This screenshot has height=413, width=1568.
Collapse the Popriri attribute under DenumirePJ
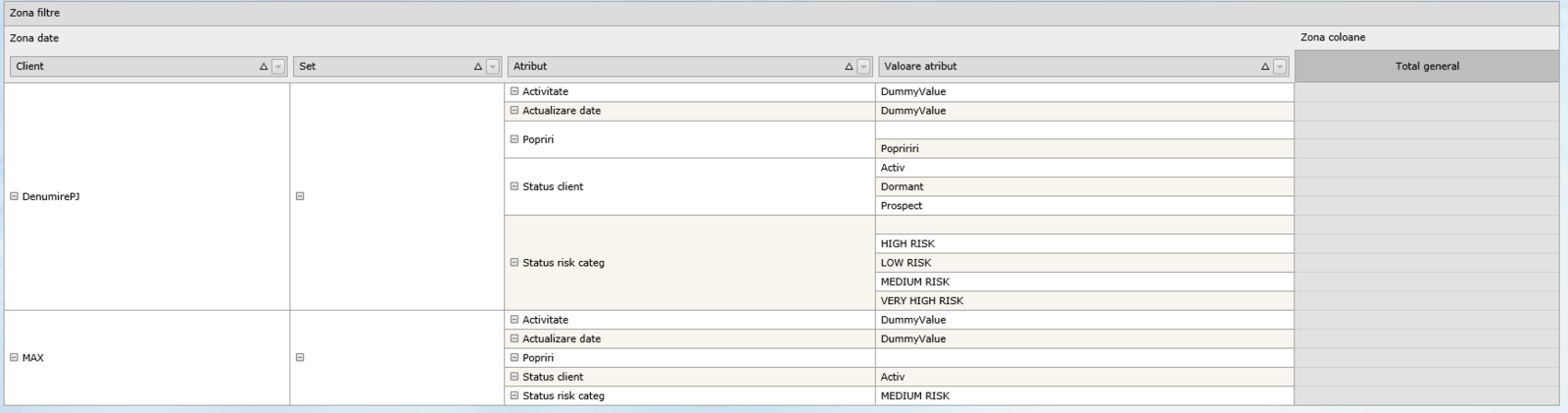(x=514, y=139)
